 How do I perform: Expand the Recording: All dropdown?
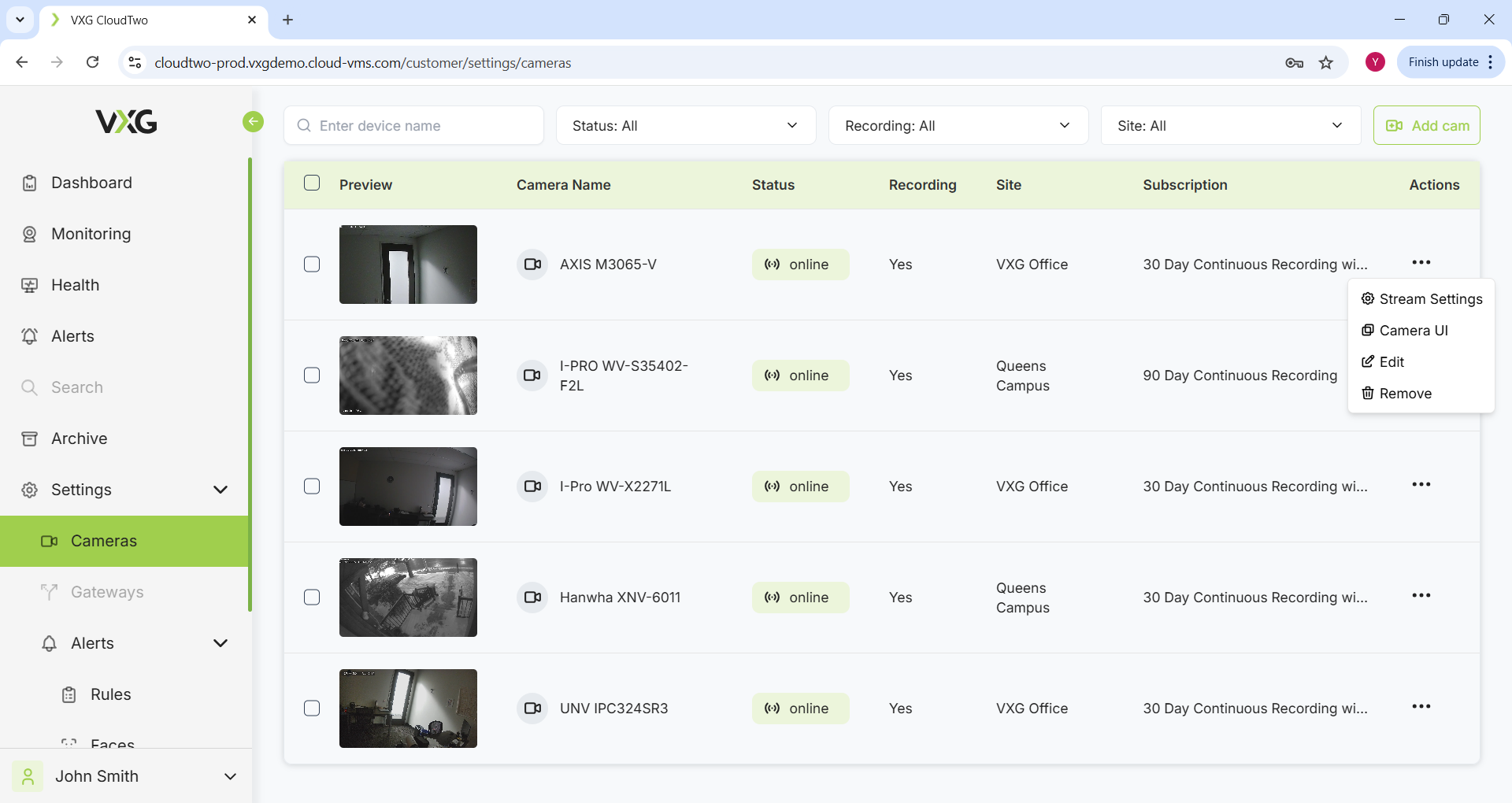pyautogui.click(x=958, y=126)
